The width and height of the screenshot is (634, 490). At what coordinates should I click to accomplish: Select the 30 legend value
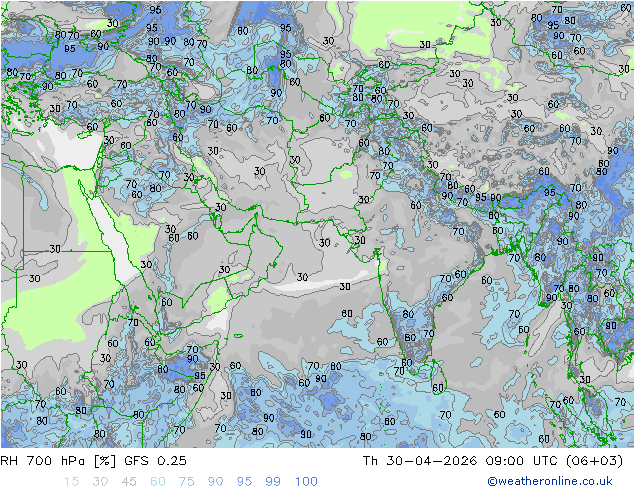pyautogui.click(x=100, y=482)
